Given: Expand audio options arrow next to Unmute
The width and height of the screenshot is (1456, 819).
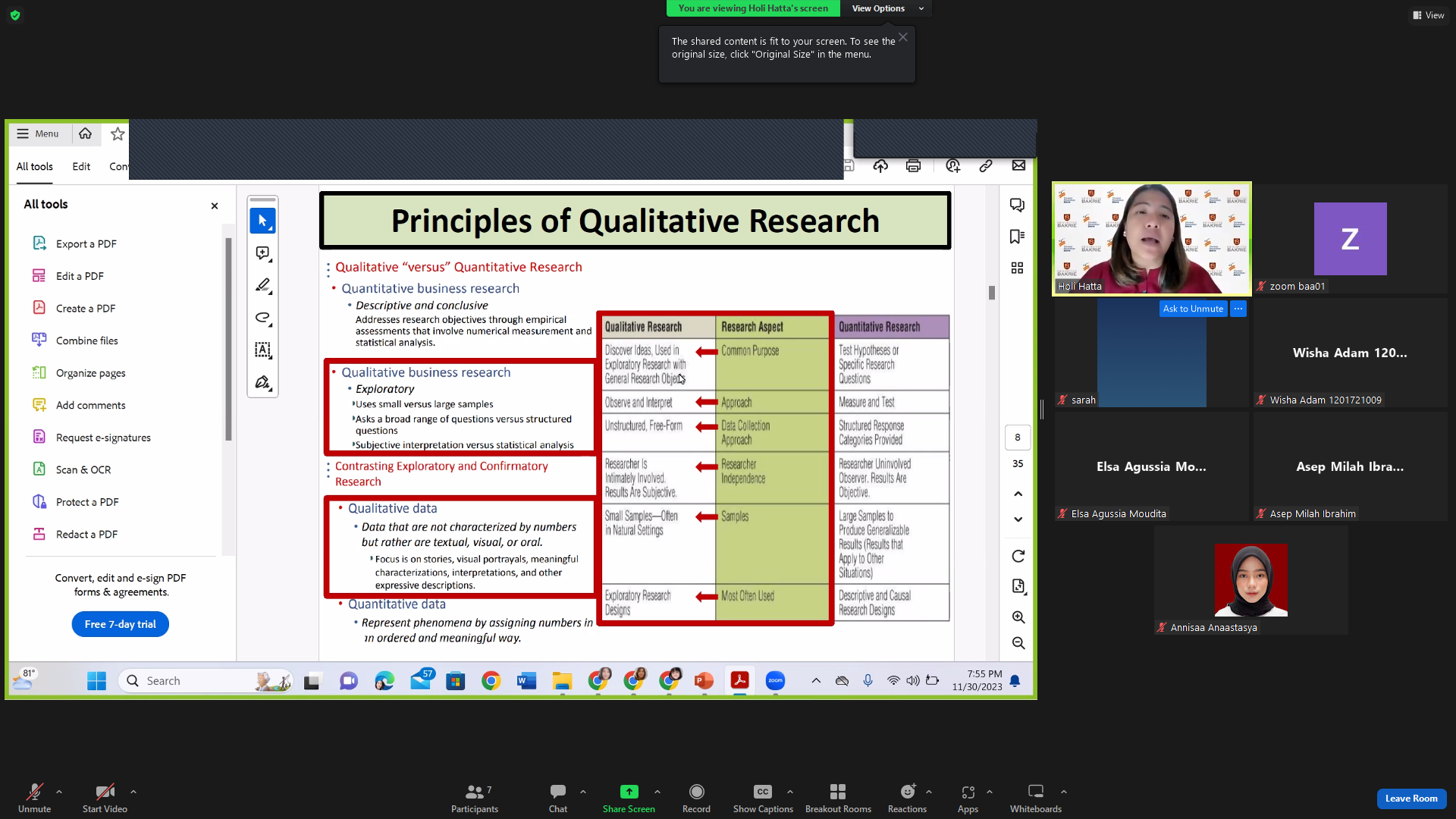Looking at the screenshot, I should click(x=59, y=792).
